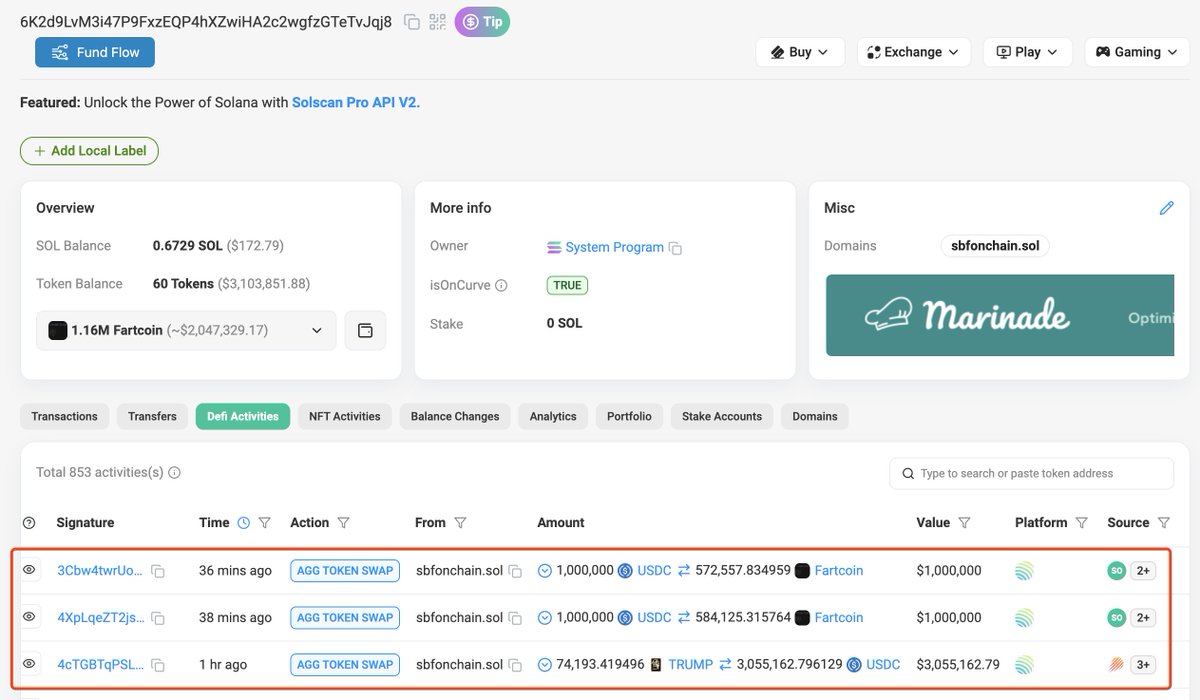Viewport: 1200px width, 700px height.
Task: Open the System Program owner link
Action: click(614, 247)
